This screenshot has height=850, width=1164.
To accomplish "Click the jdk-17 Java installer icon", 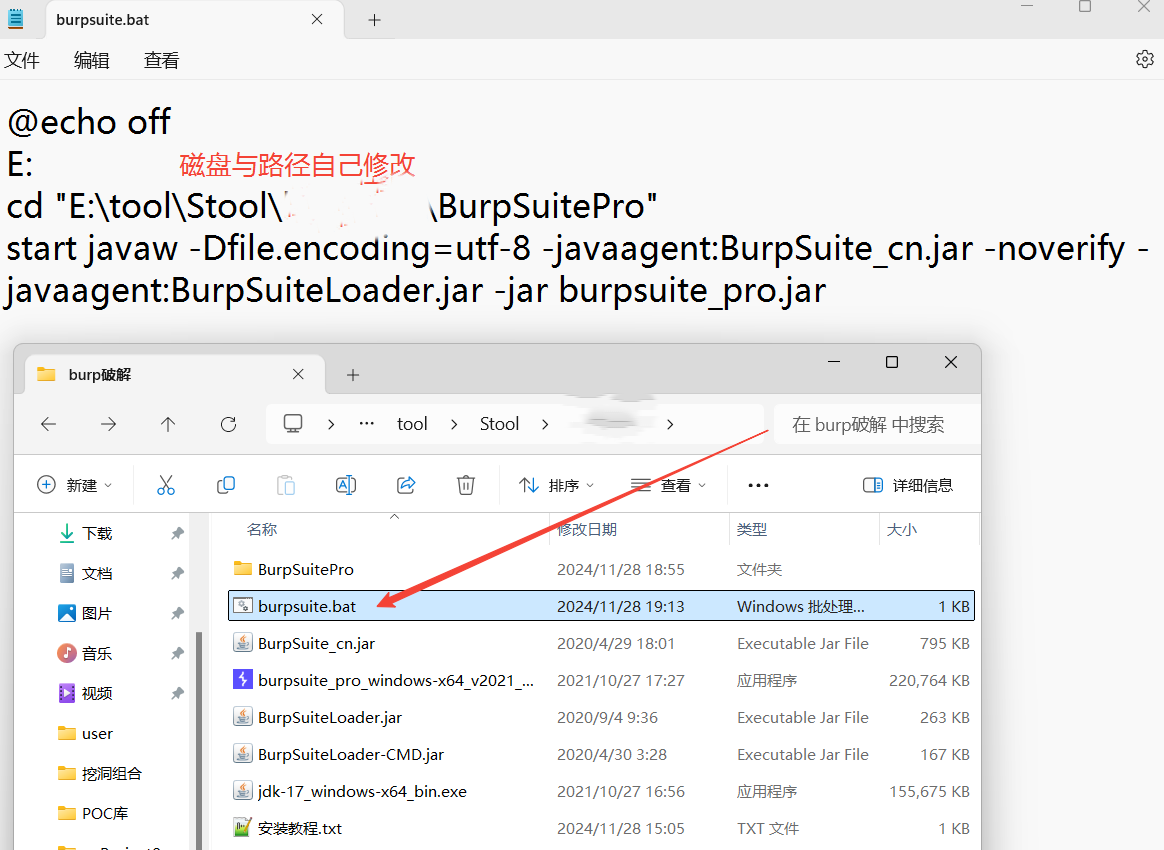I will [x=243, y=791].
